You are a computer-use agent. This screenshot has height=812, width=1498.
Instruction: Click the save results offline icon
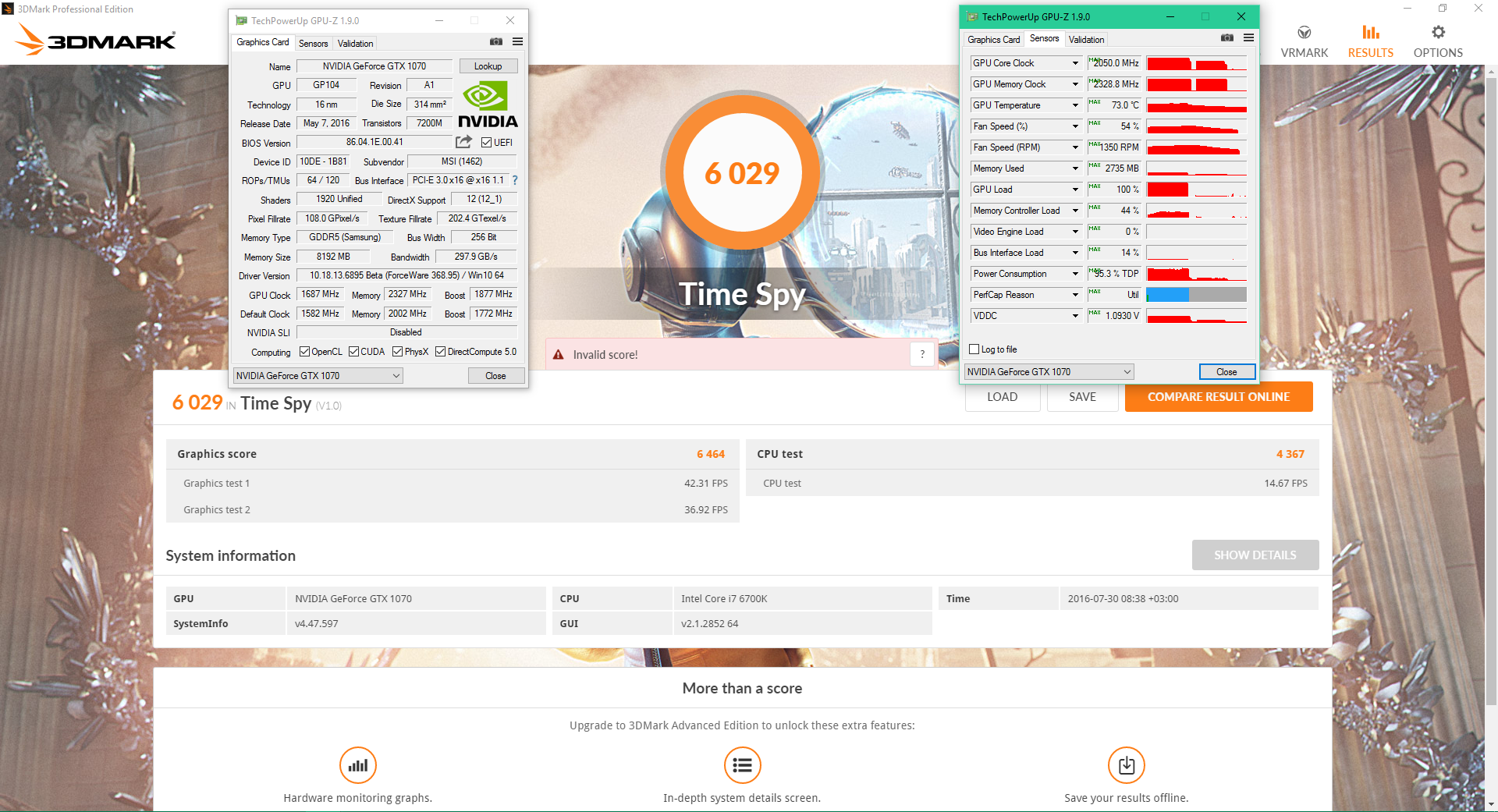1127,765
